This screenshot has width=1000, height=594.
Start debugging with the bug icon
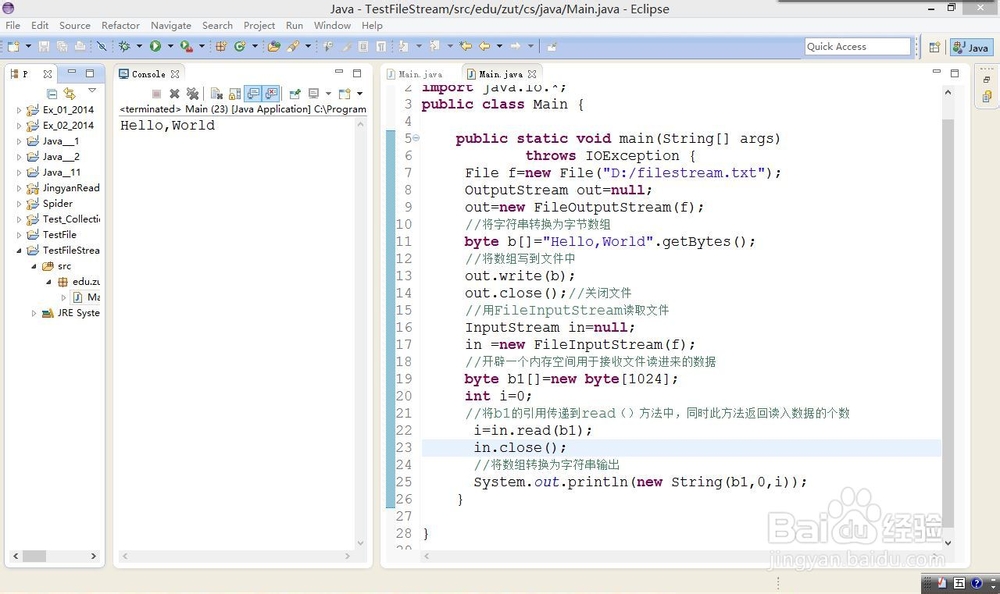coord(124,46)
